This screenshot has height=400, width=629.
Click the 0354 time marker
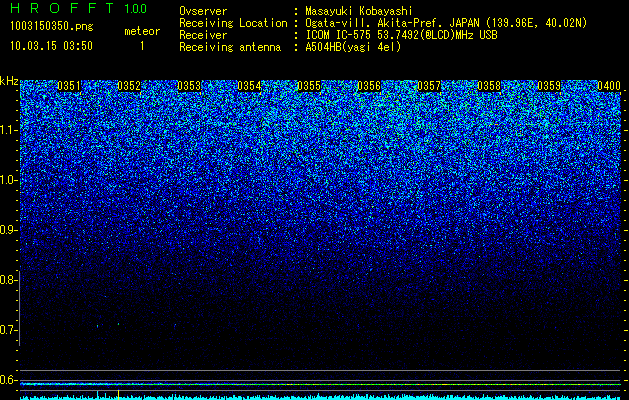click(249, 86)
